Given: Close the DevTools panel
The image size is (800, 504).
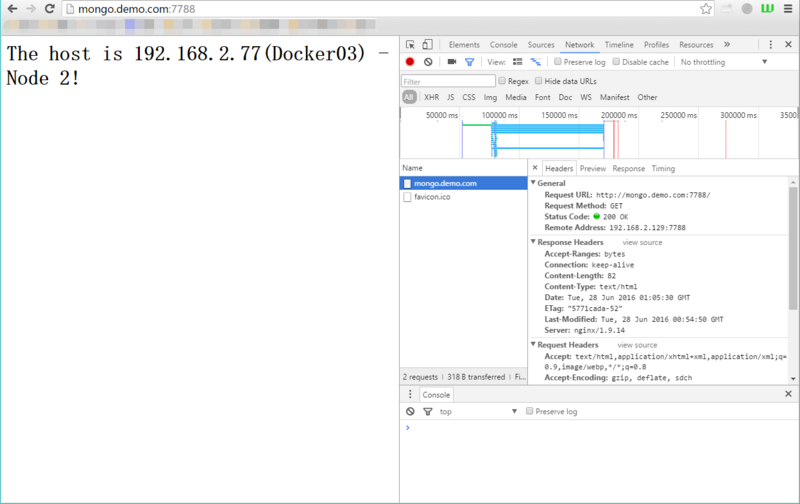Looking at the screenshot, I should click(x=788, y=45).
